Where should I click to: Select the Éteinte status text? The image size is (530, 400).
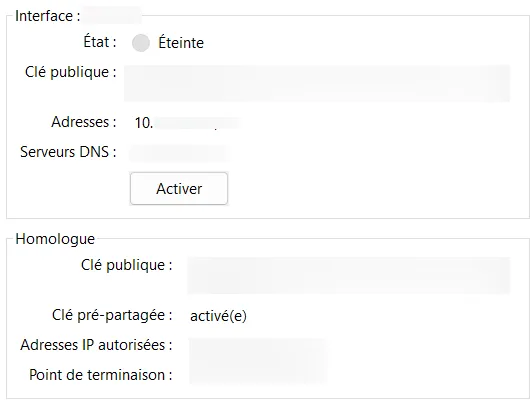point(181,43)
